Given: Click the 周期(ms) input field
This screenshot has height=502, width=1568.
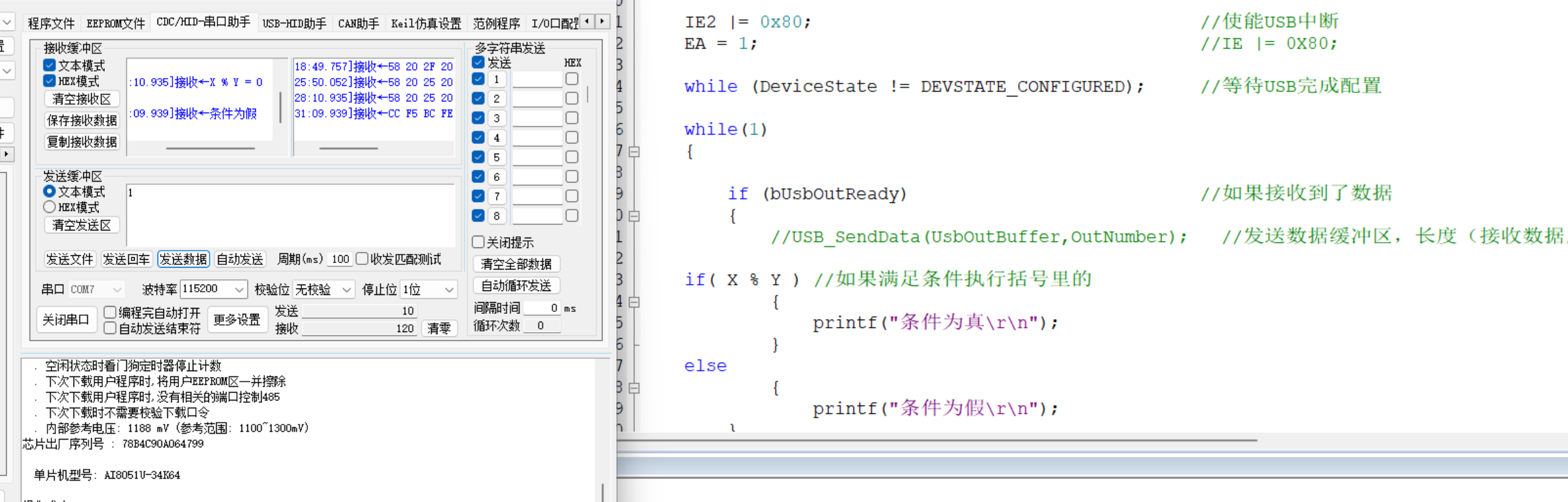Looking at the screenshot, I should tap(340, 259).
